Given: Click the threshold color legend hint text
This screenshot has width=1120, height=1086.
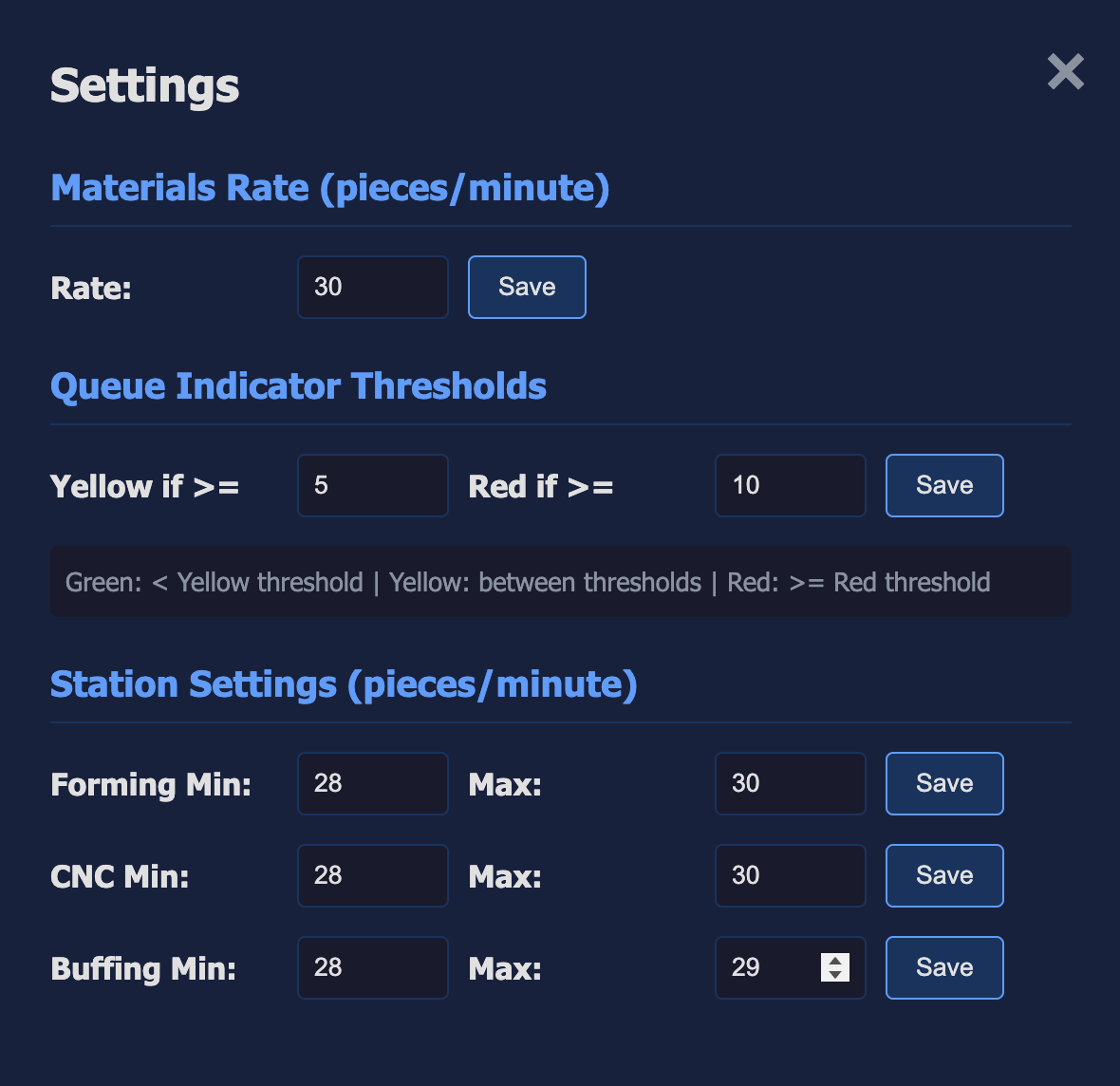Looking at the screenshot, I should [x=528, y=582].
